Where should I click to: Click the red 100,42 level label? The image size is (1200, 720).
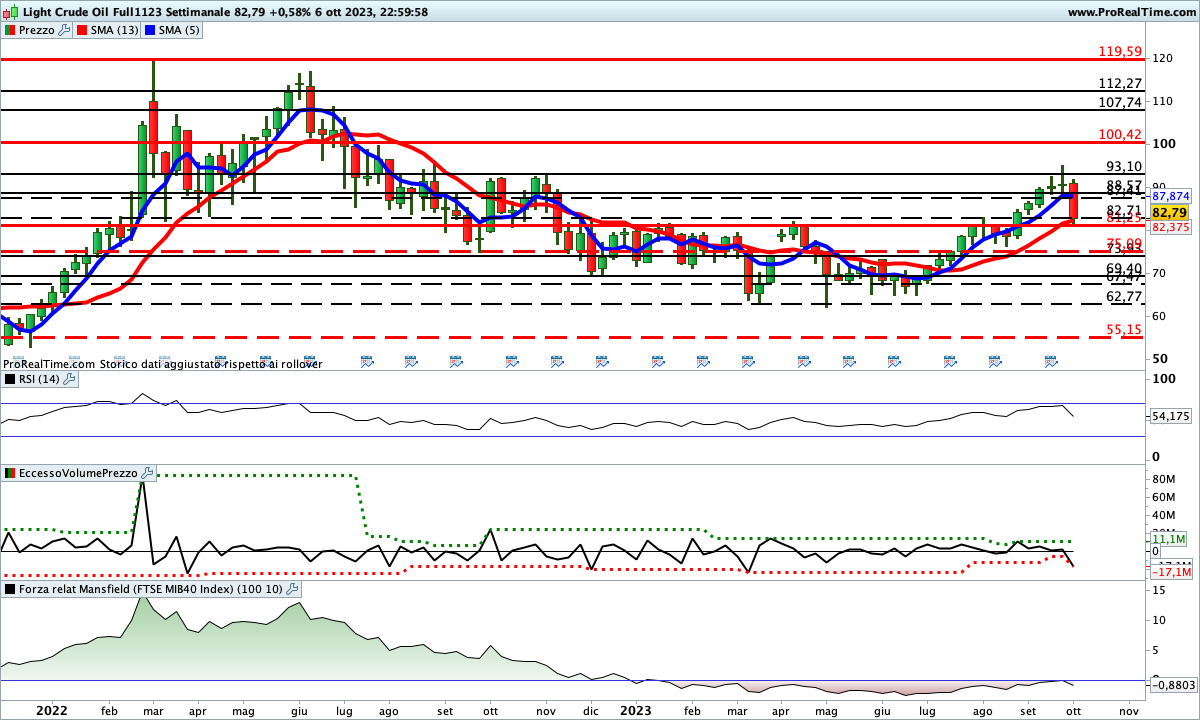[x=1120, y=134]
